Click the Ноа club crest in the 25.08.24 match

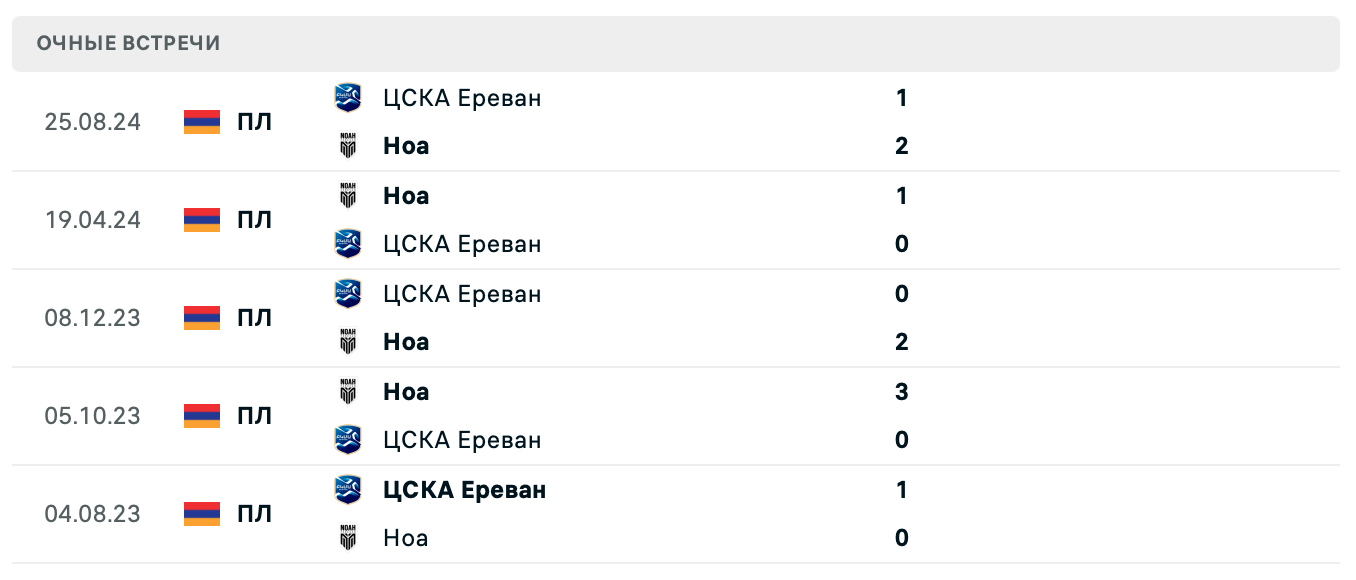point(348,146)
